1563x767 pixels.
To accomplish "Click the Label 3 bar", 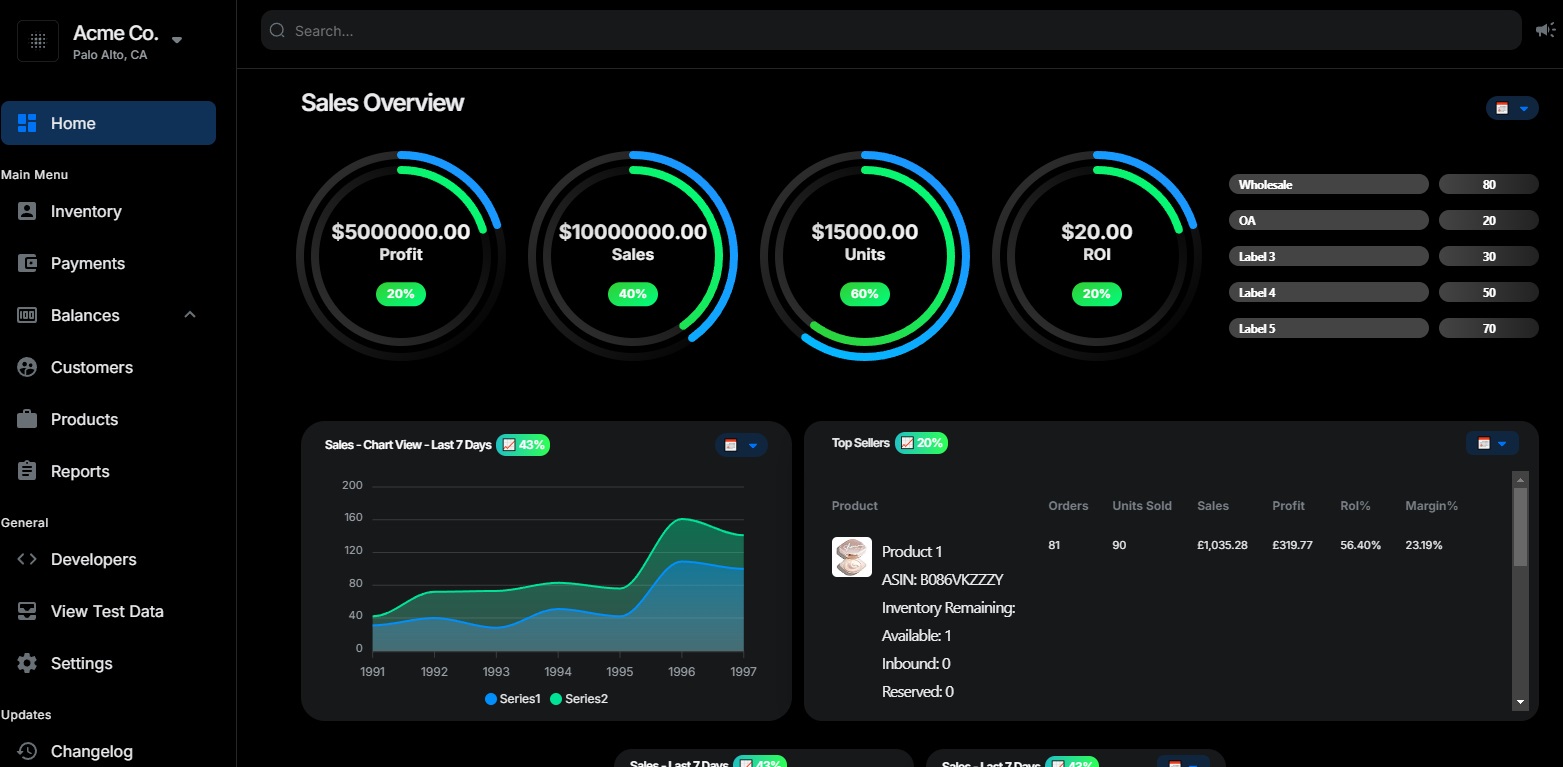I will click(x=1329, y=256).
